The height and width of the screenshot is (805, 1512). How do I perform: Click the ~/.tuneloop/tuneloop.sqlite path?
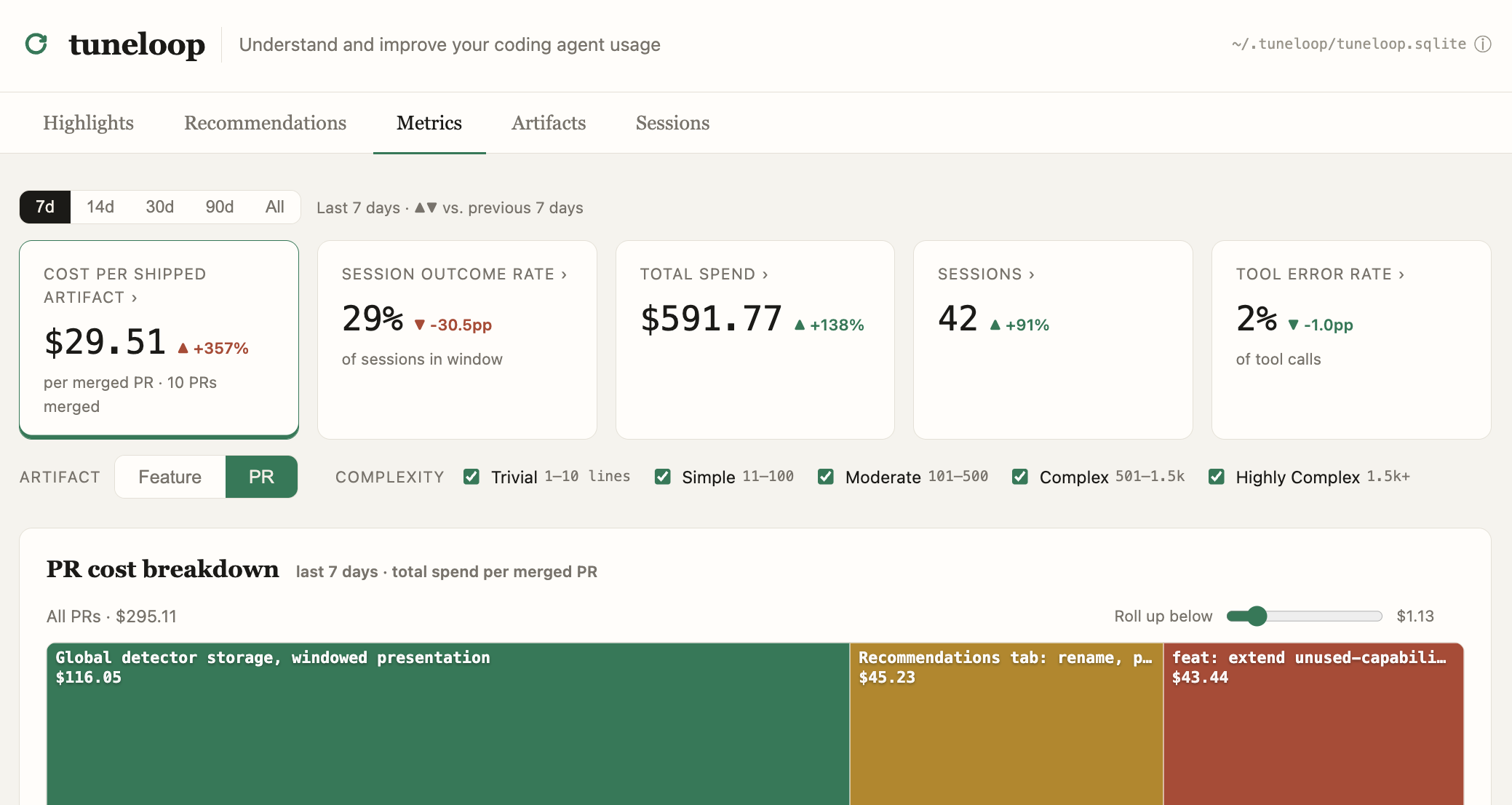[x=1349, y=44]
